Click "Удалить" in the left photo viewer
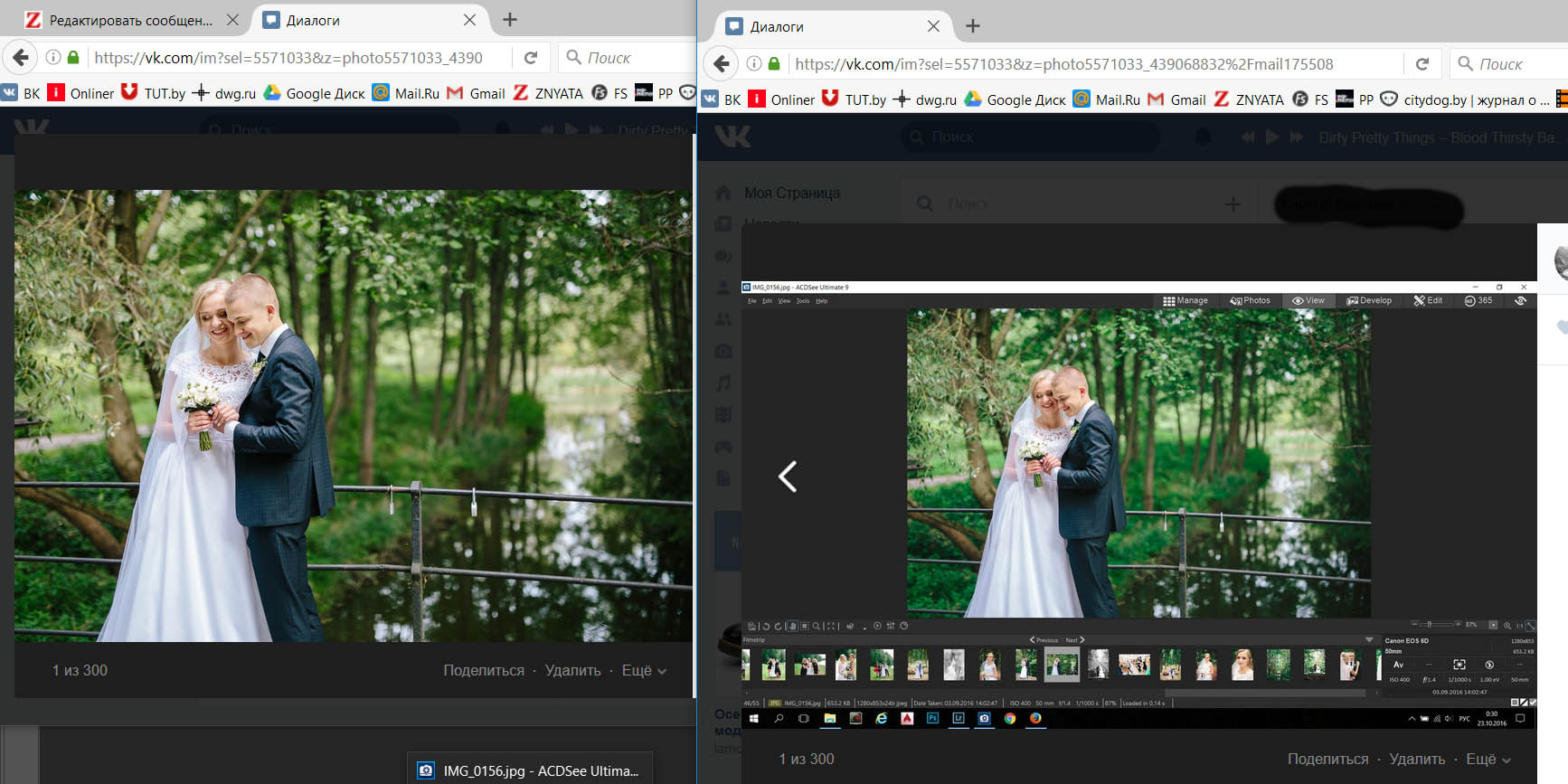Screen dimensions: 1568x784 (x=572, y=670)
